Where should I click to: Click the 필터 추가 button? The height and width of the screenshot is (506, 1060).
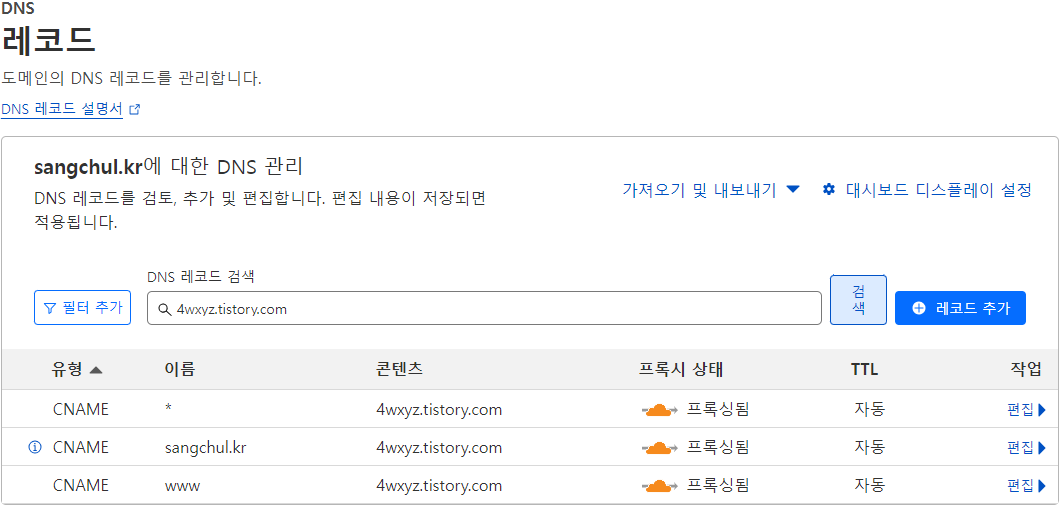[82, 308]
